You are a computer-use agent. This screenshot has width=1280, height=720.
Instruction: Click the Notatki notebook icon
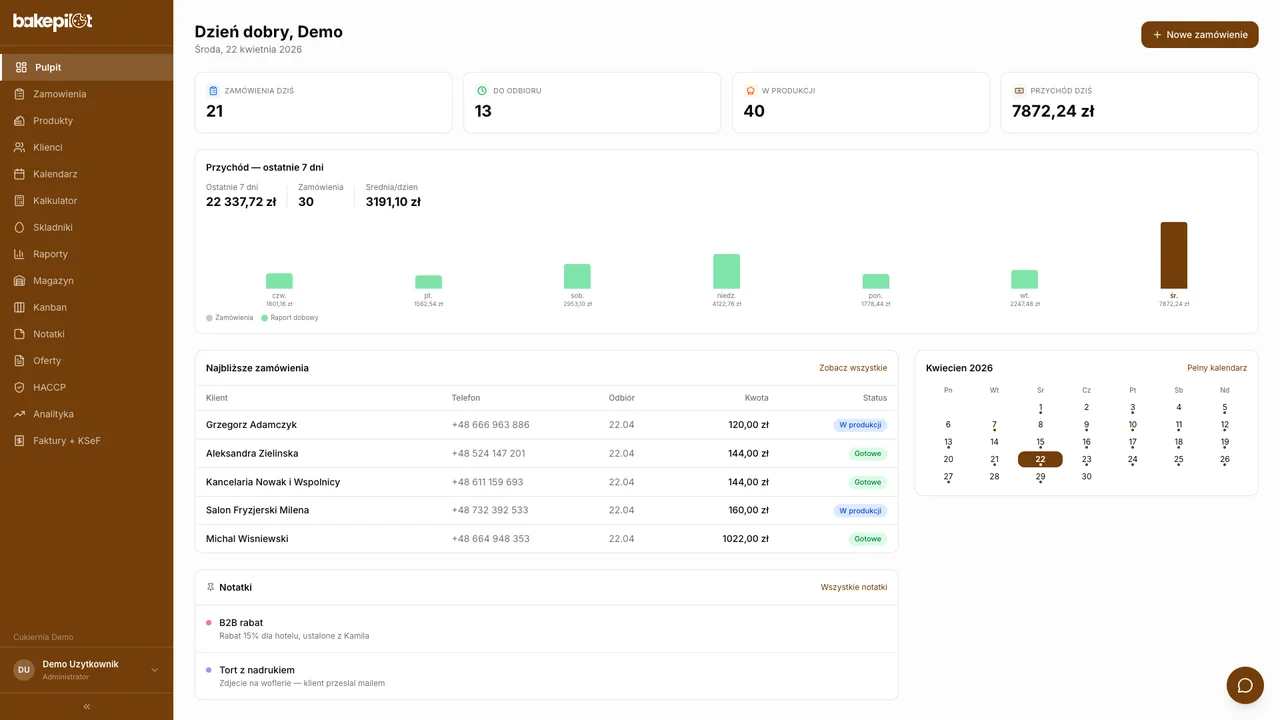pyautogui.click(x=19, y=334)
